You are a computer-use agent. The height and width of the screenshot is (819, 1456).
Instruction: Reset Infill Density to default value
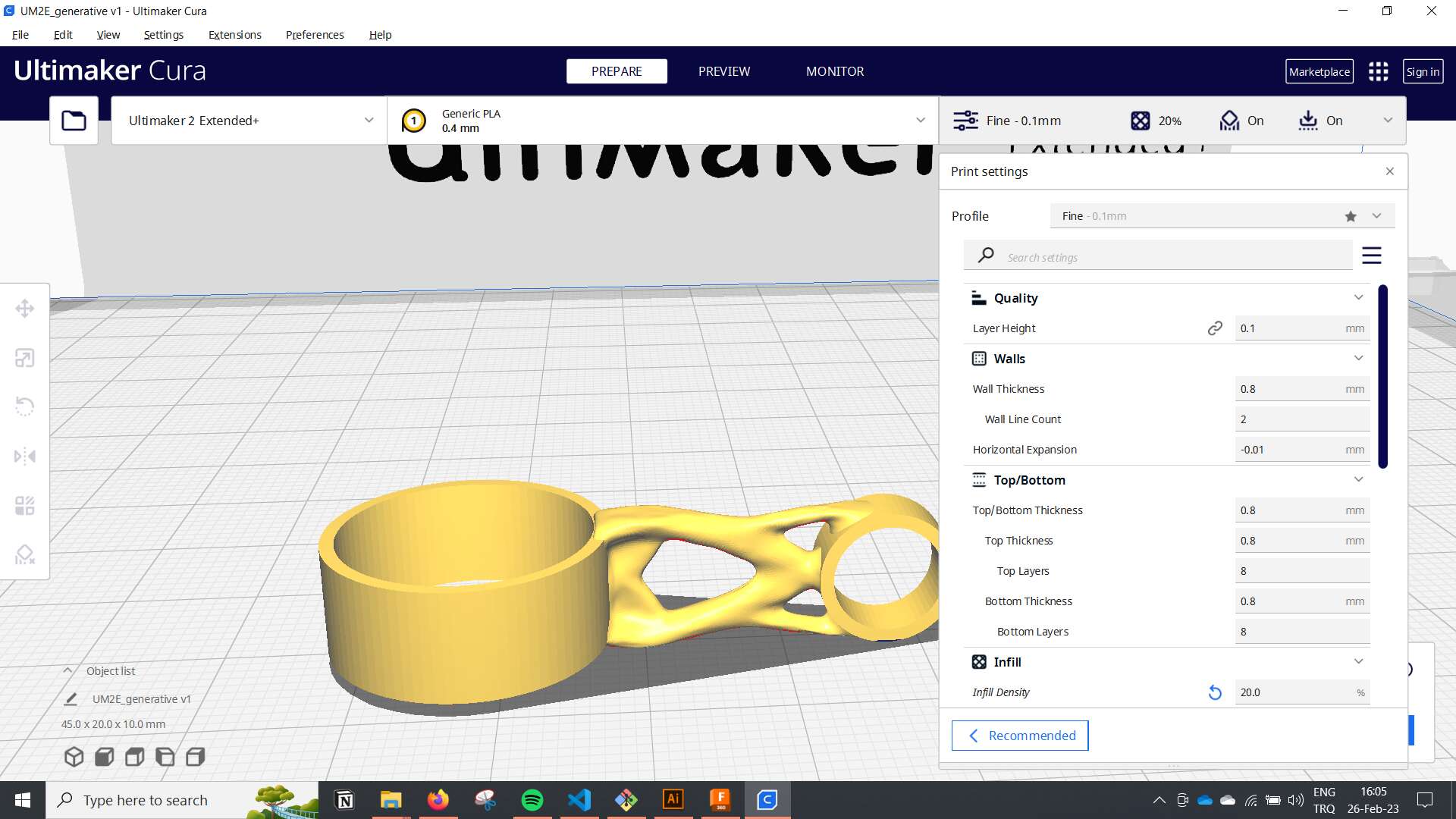tap(1215, 692)
